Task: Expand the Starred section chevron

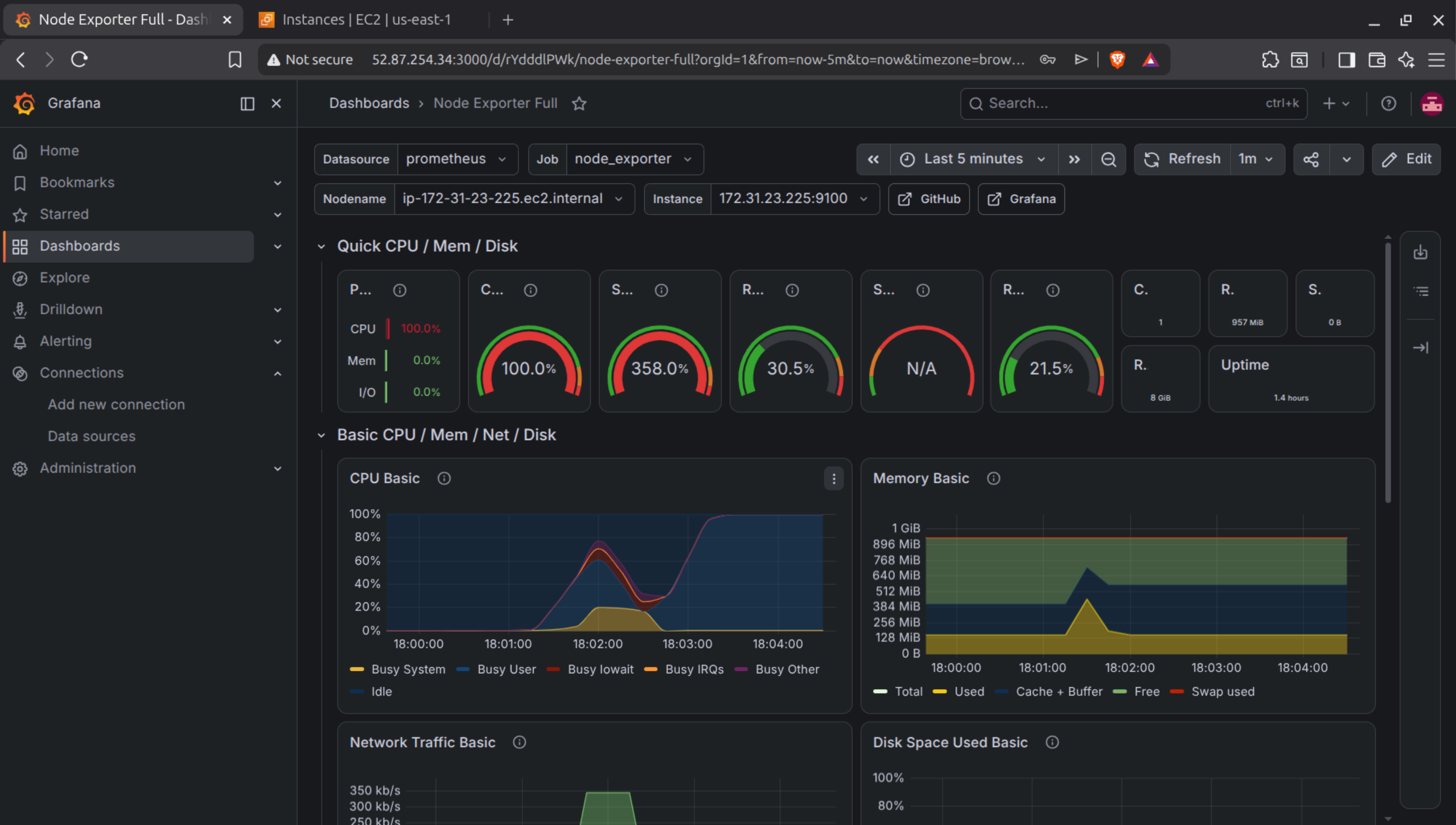Action: click(x=278, y=215)
